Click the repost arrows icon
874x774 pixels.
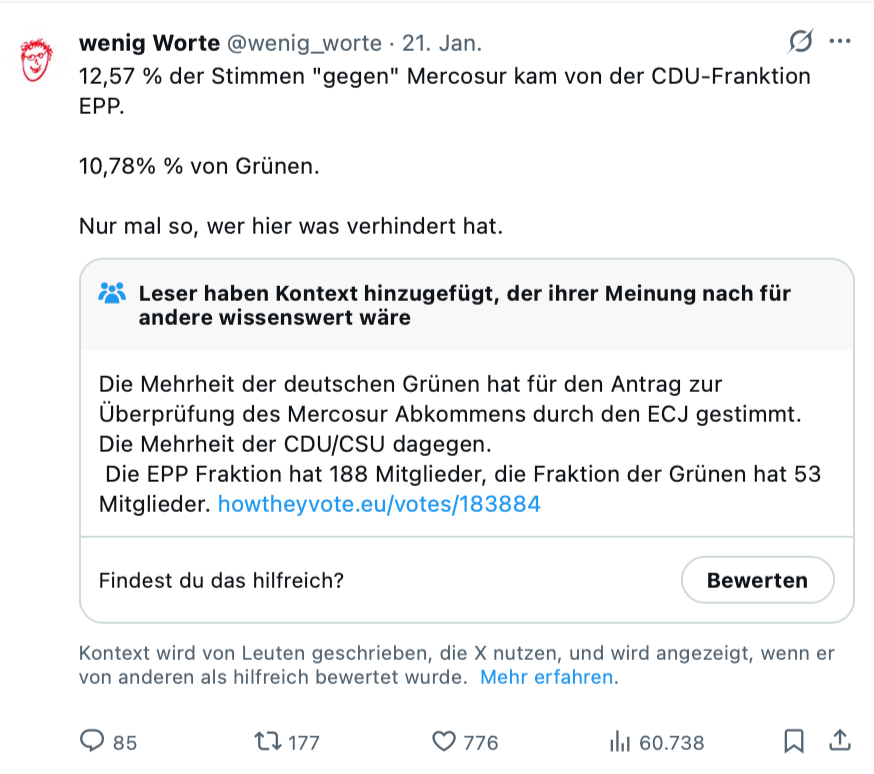coord(267,741)
